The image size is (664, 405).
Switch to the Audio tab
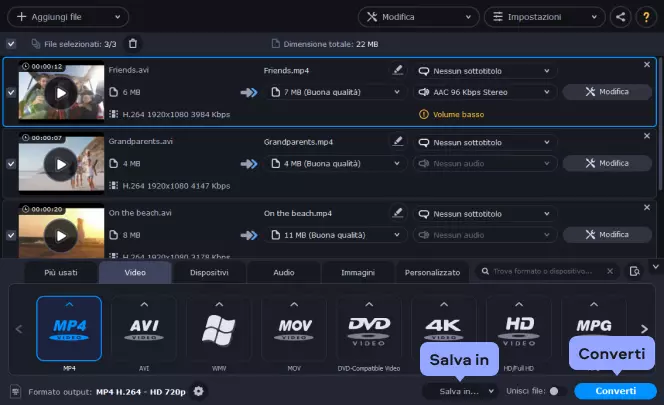(x=284, y=272)
